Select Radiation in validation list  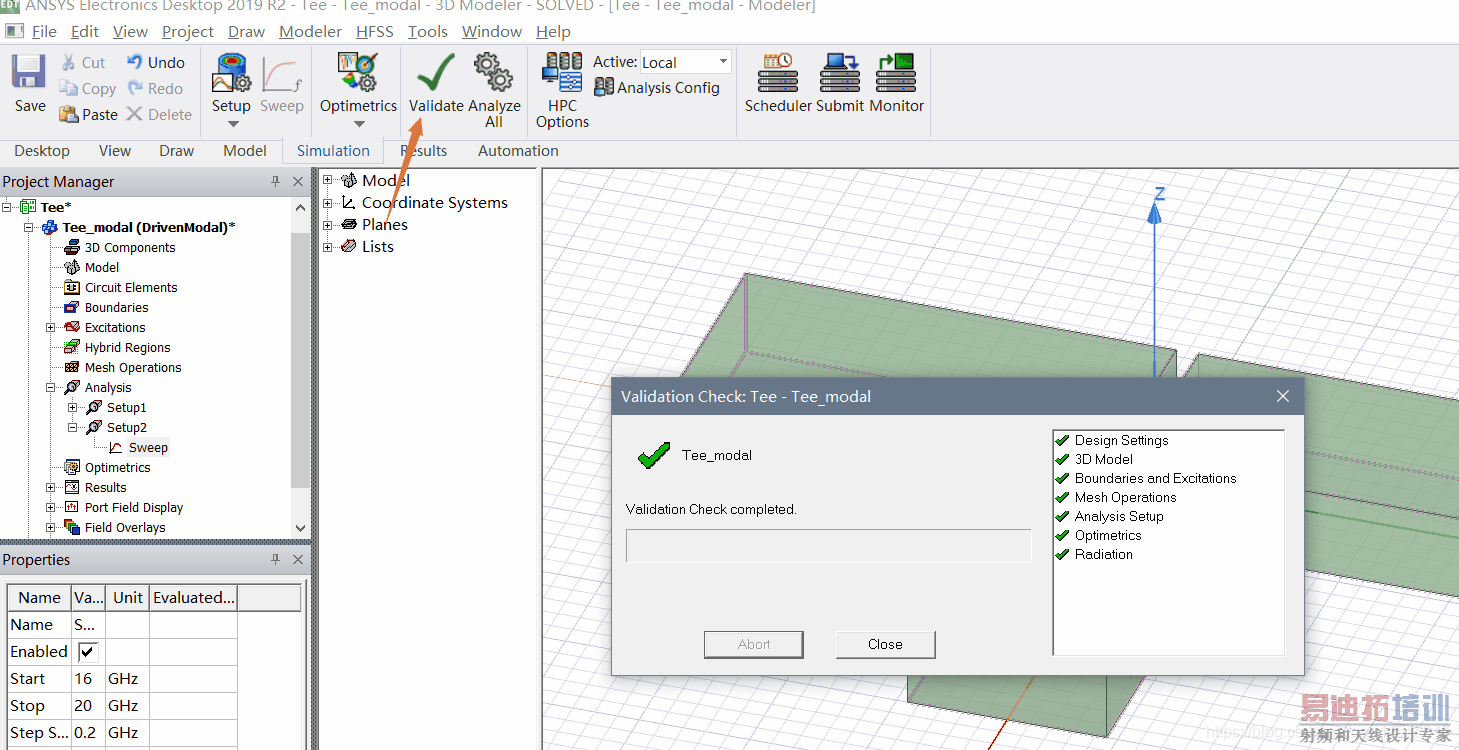(1104, 554)
